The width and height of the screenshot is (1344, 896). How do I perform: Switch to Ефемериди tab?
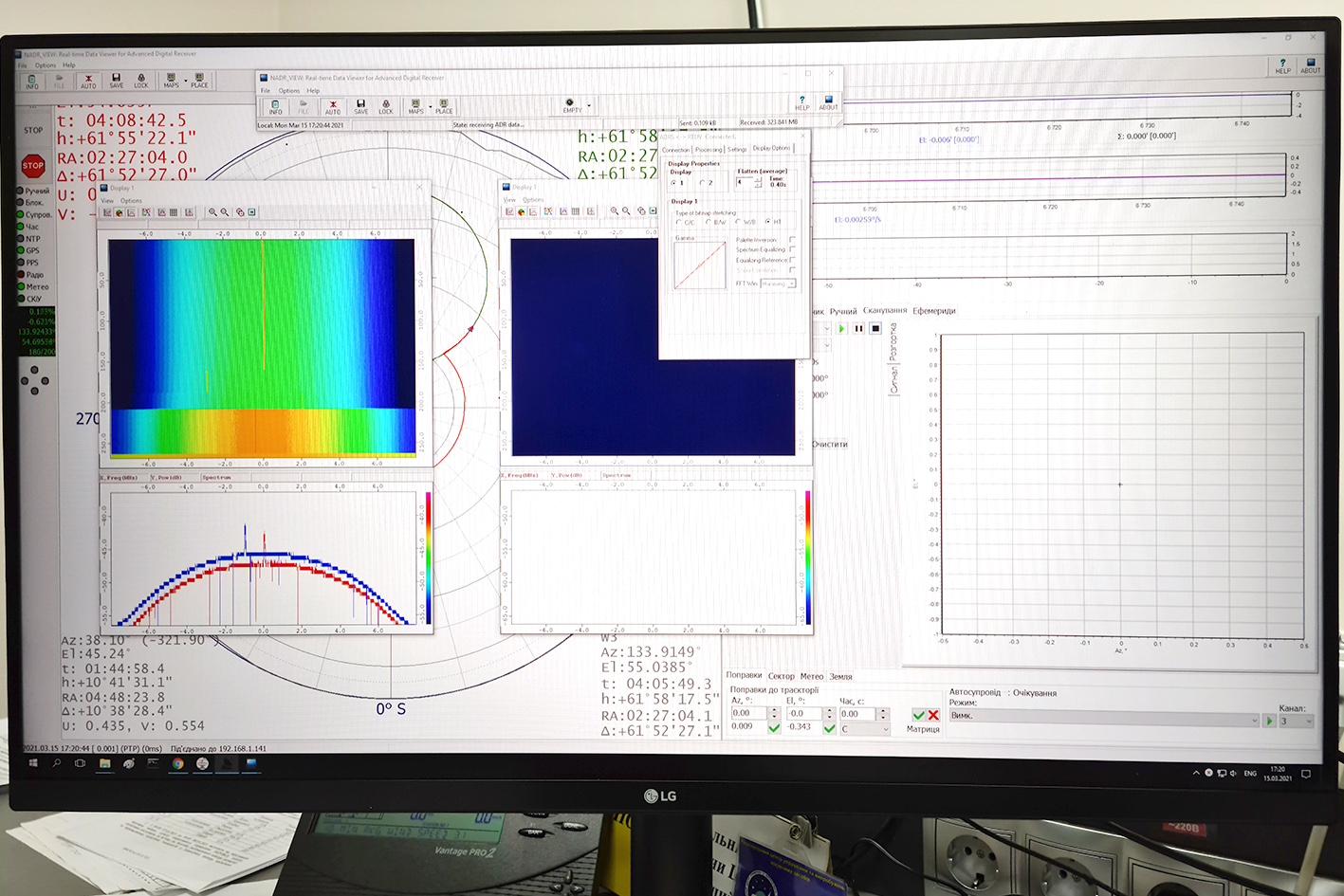point(934,310)
